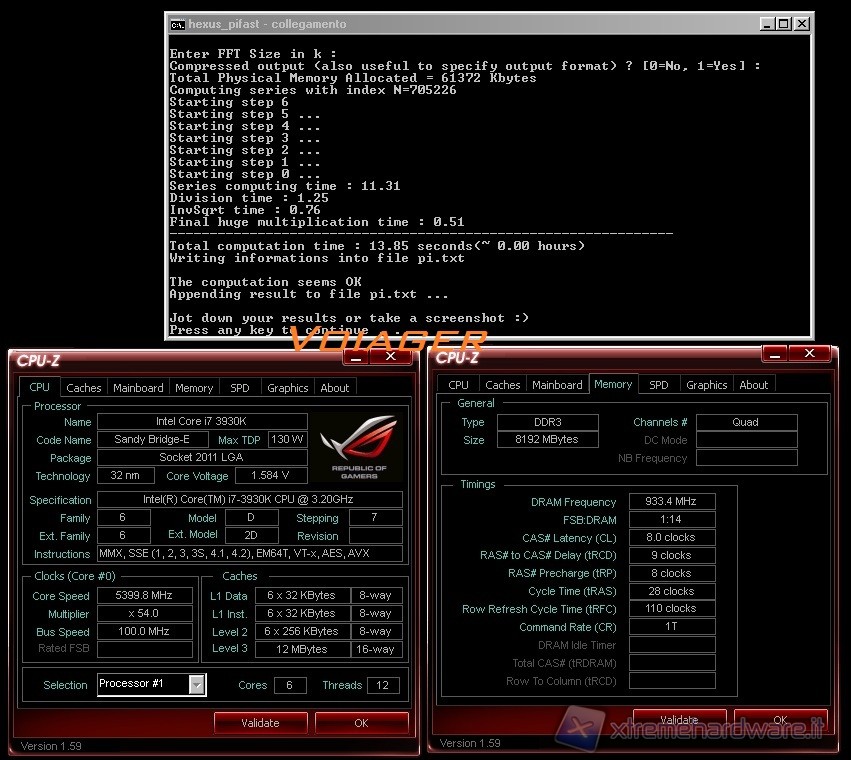The height and width of the screenshot is (760, 851).
Task: Click the processor Name field Intel Core i7 3930K
Action: point(201,422)
